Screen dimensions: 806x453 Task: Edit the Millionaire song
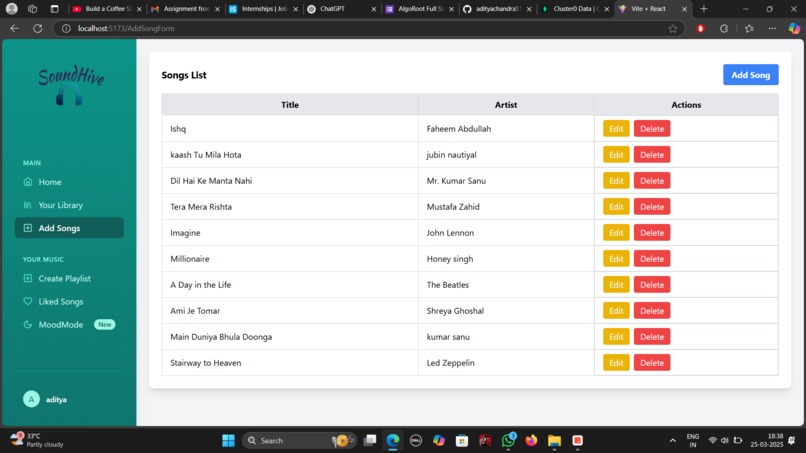click(x=616, y=259)
